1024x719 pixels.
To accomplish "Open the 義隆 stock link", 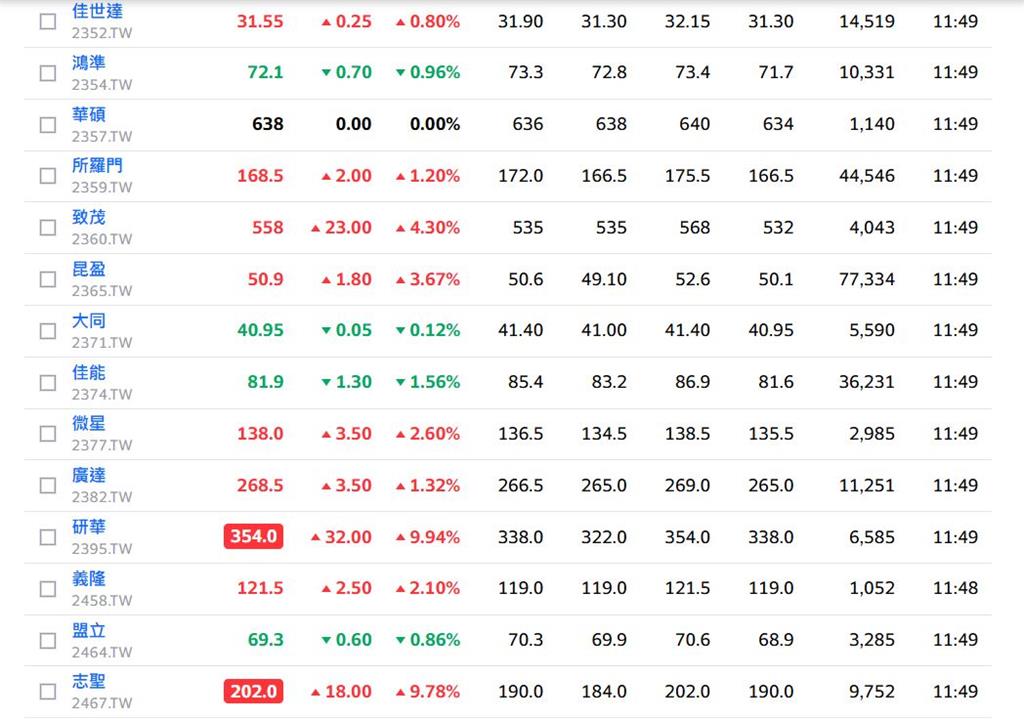I will (89, 578).
